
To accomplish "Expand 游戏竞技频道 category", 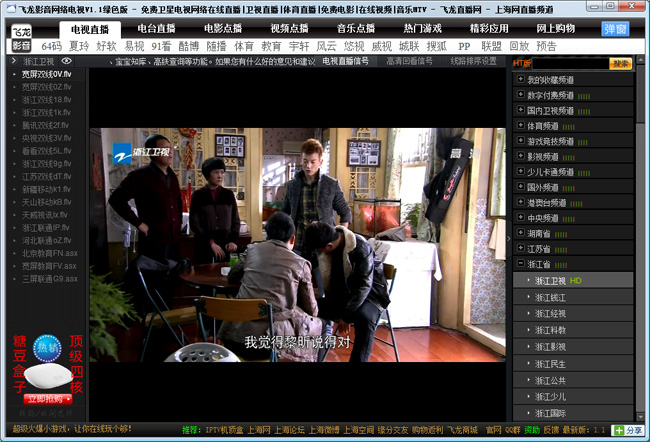I will [x=573, y=141].
